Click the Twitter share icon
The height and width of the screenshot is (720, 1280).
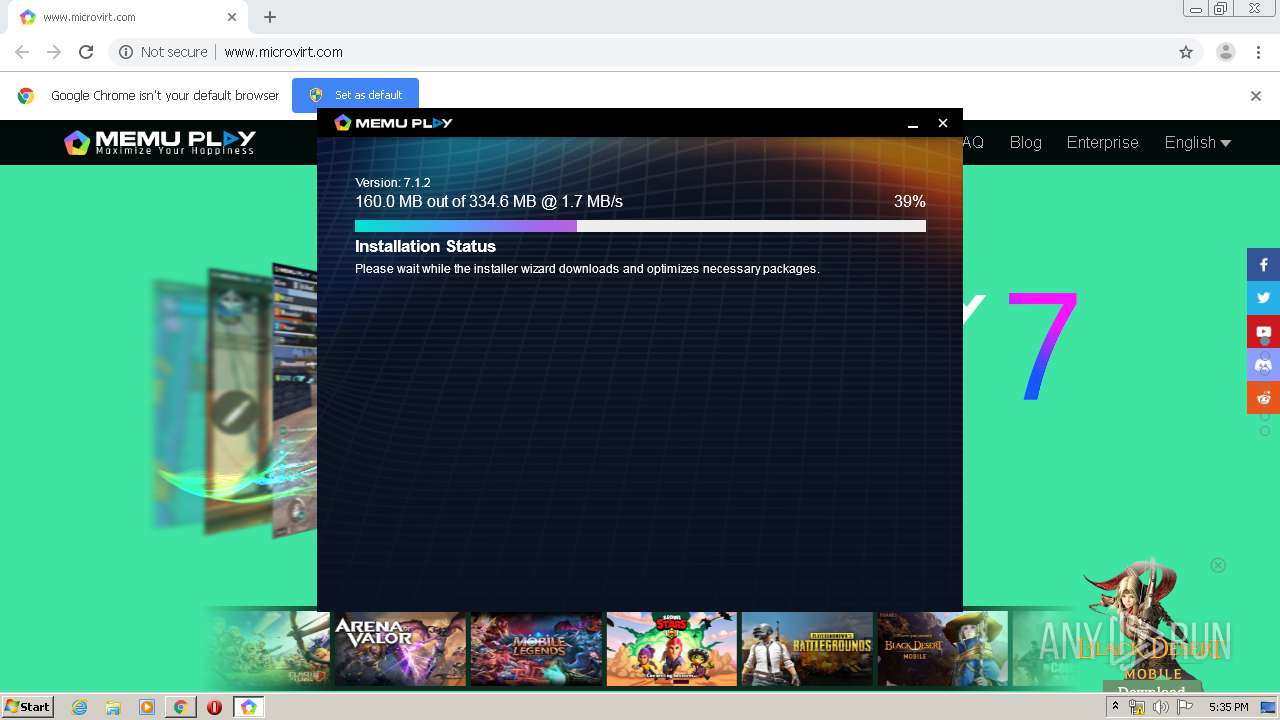[1263, 298]
